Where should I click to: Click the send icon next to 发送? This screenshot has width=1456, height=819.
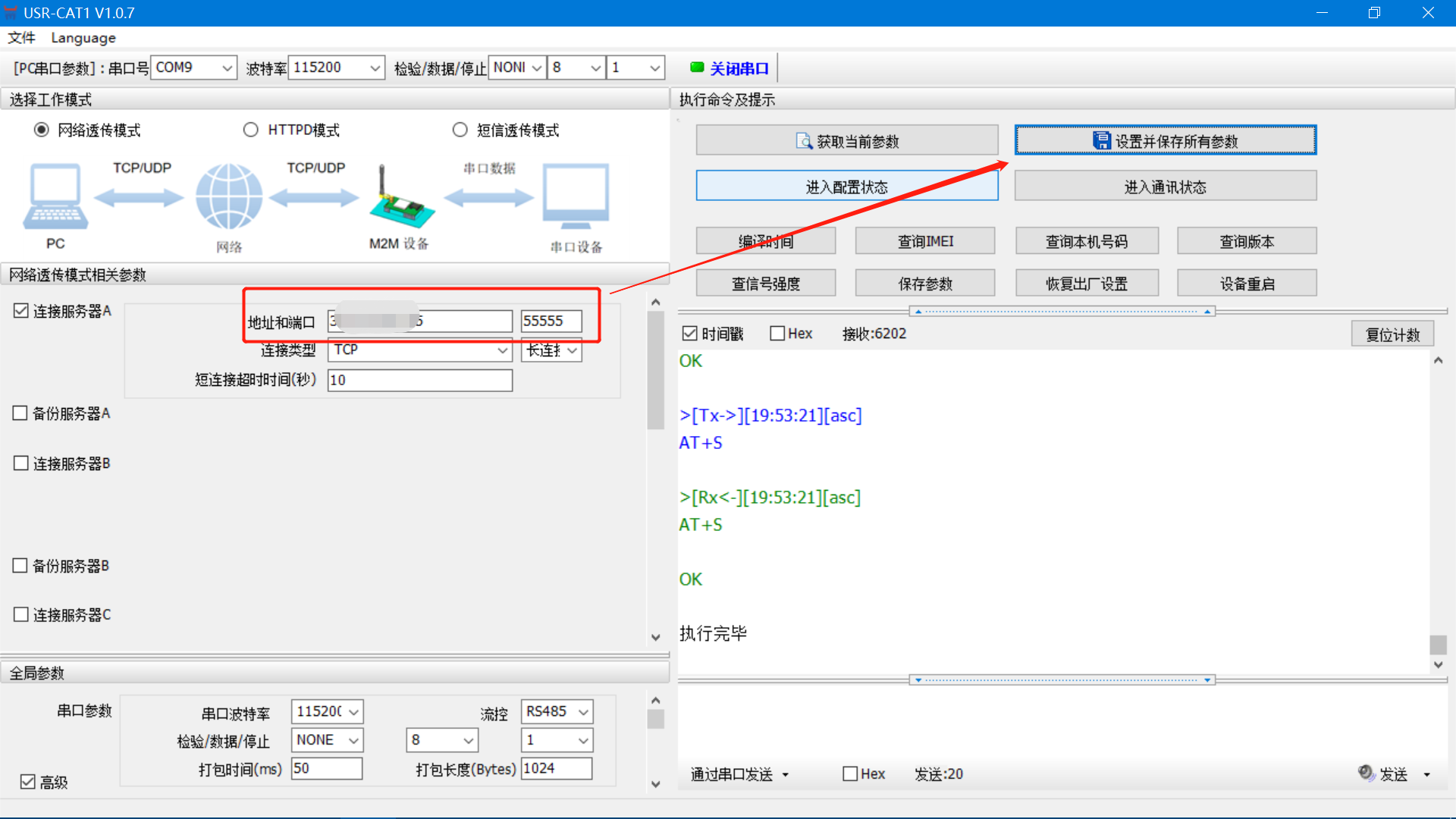[x=1366, y=773]
